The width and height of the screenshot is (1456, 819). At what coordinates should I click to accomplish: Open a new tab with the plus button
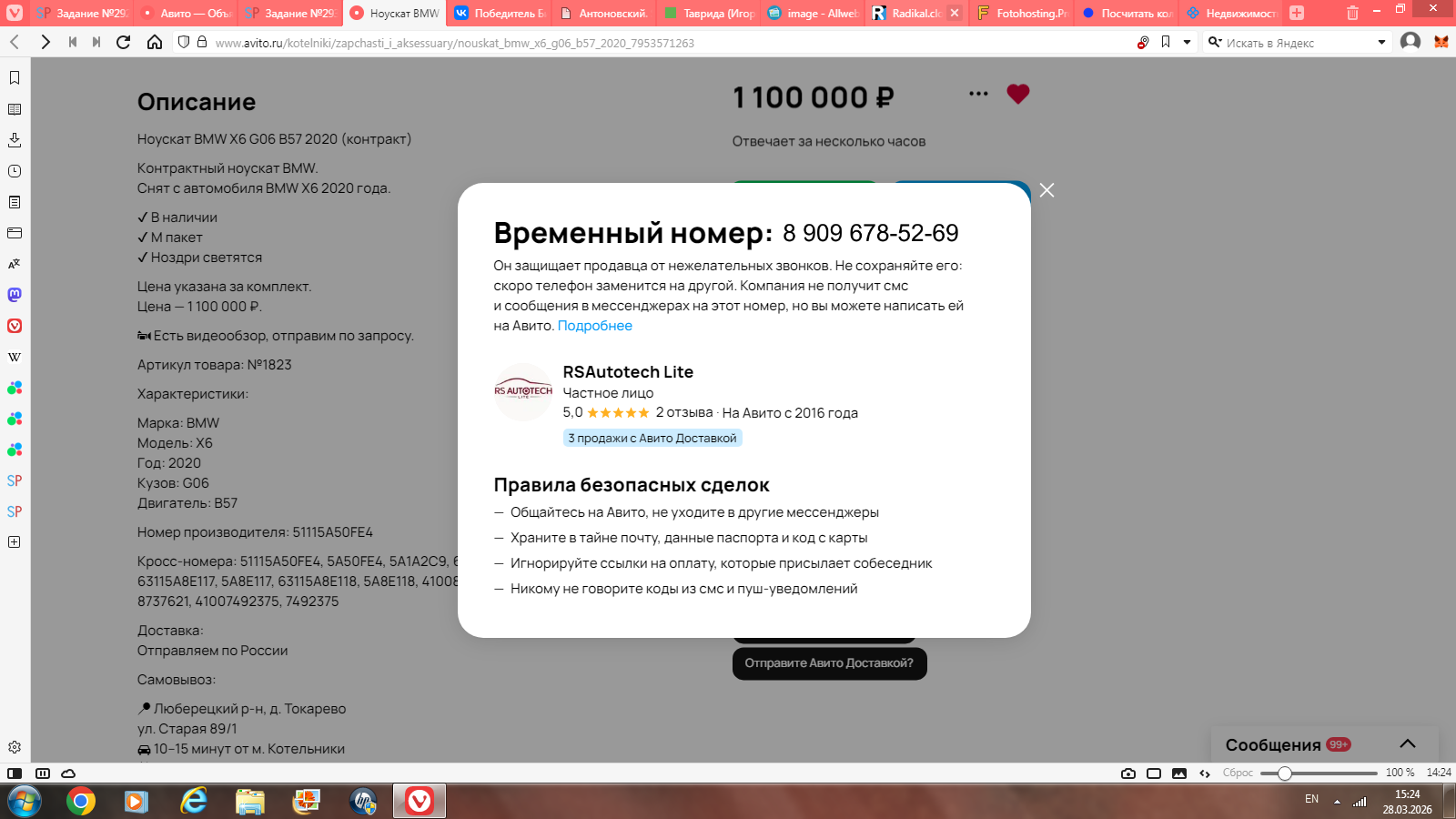[1297, 13]
